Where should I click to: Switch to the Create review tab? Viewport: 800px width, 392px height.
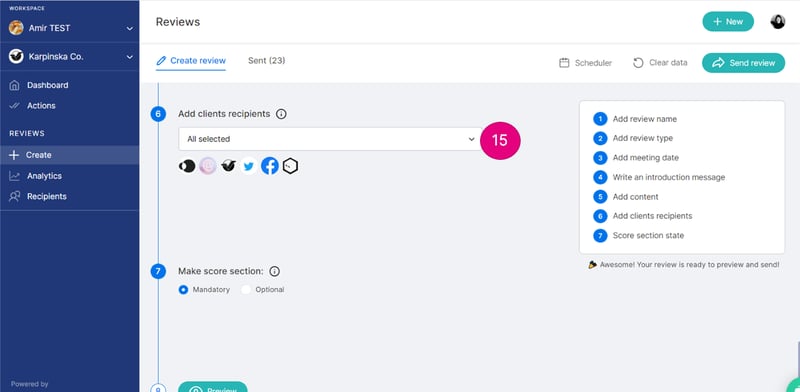point(191,61)
